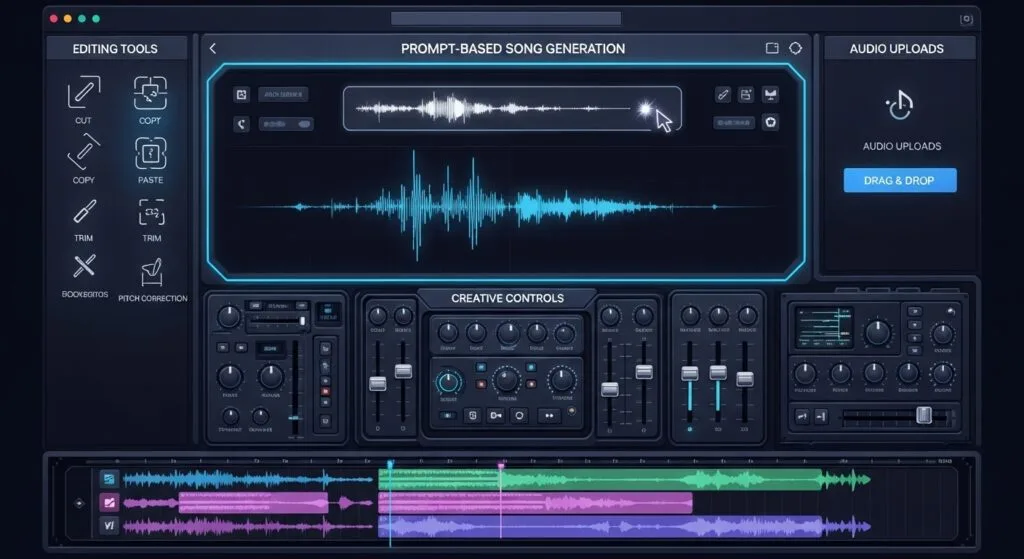Click the horizontal slider handle in the right module
This screenshot has height=559, width=1024.
(x=923, y=415)
